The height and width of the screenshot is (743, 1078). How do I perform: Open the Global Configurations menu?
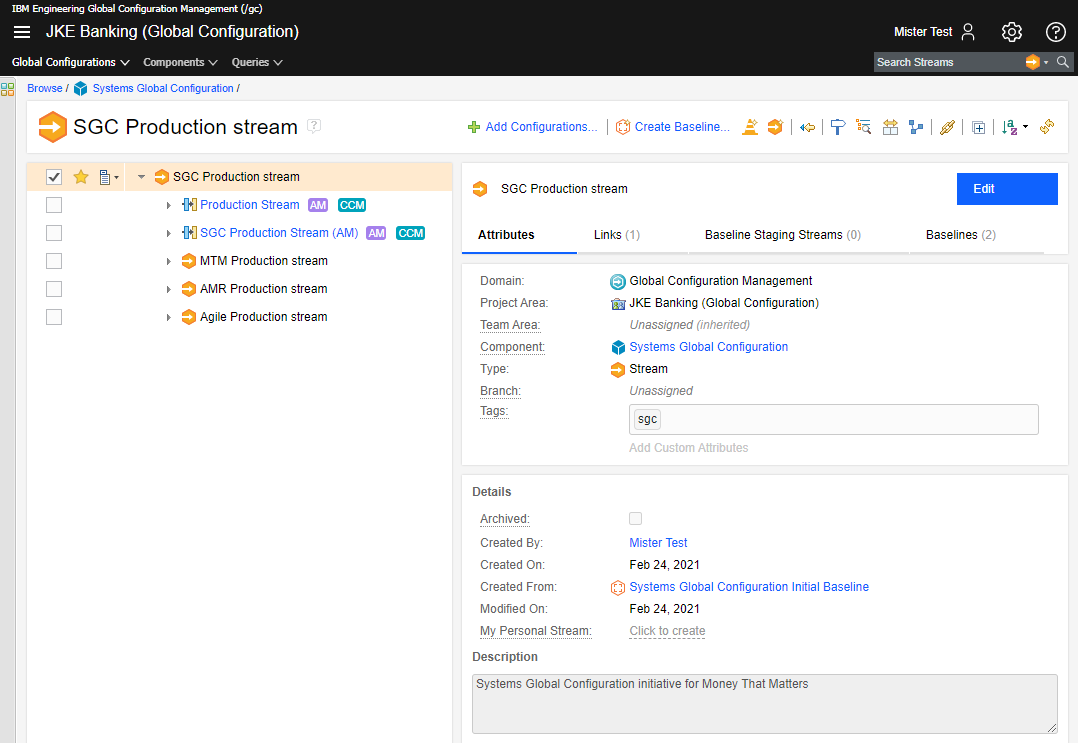click(70, 62)
